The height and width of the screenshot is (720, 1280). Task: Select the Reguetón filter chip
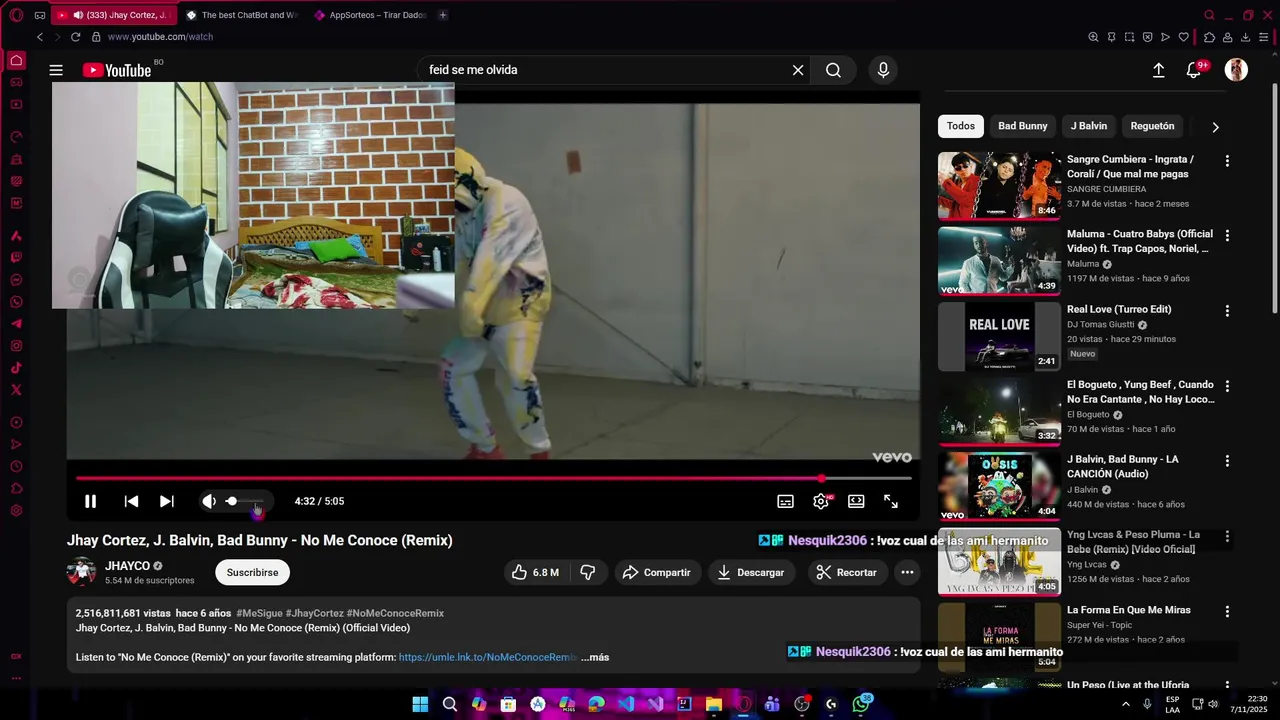point(1152,126)
